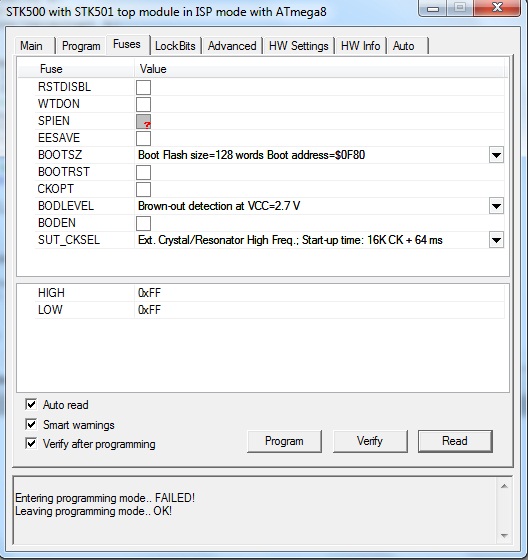Open the LockBits tab

pyautogui.click(x=175, y=46)
